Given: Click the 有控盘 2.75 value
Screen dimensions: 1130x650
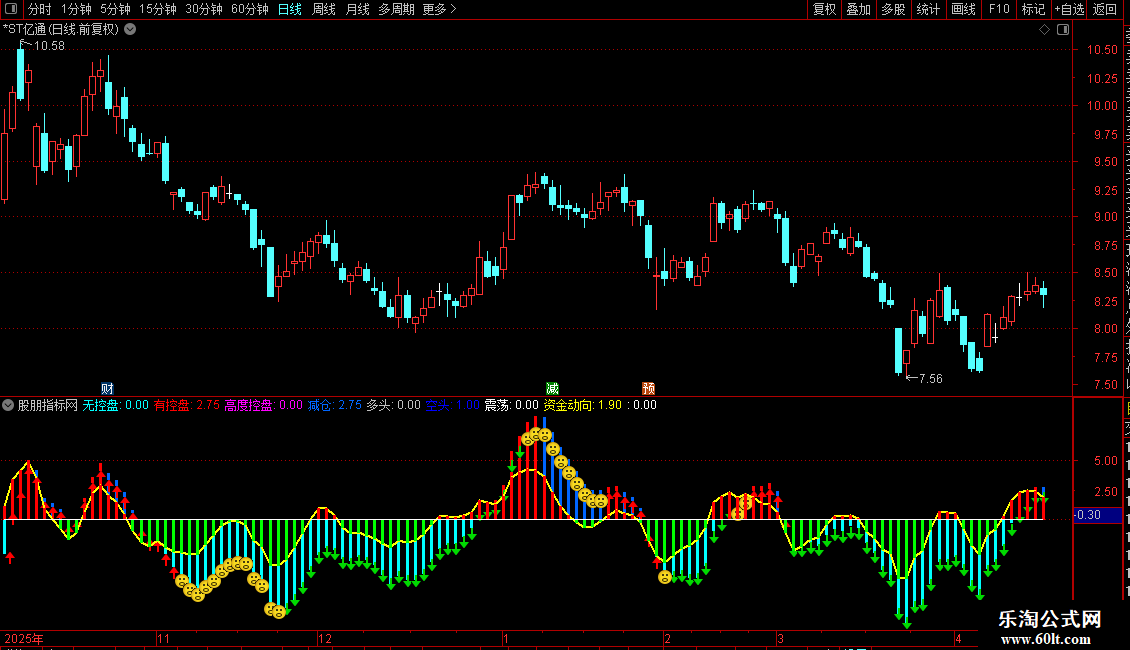Looking at the screenshot, I should [187, 405].
